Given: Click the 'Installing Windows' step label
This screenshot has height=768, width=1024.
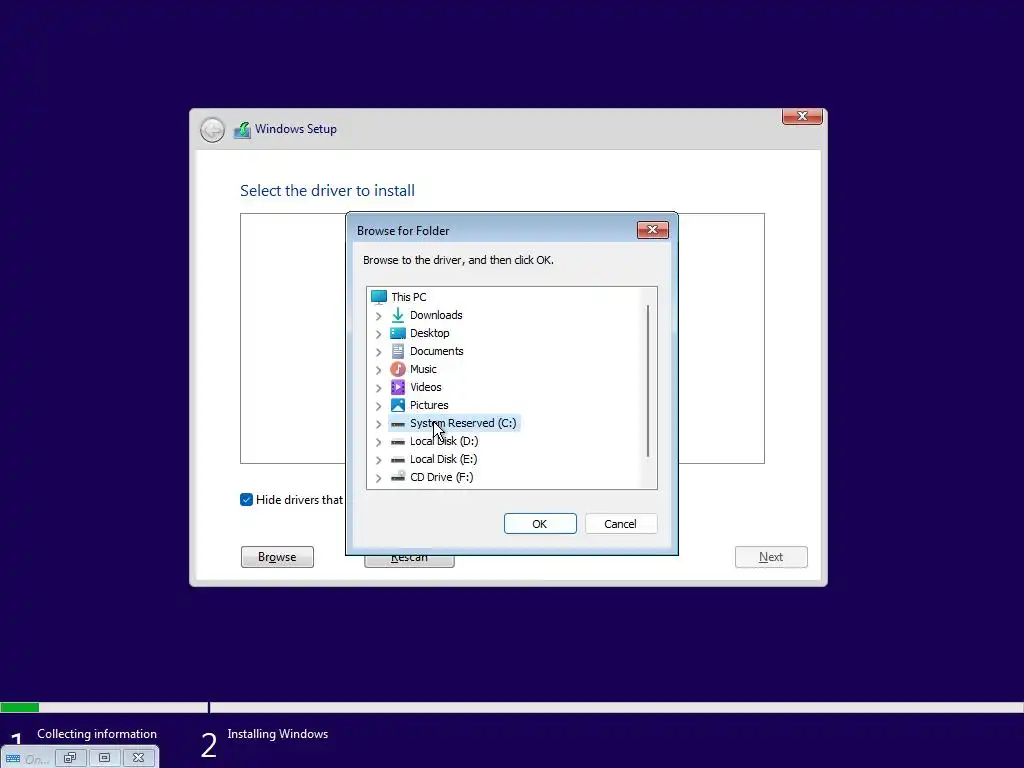Looking at the screenshot, I should (278, 734).
